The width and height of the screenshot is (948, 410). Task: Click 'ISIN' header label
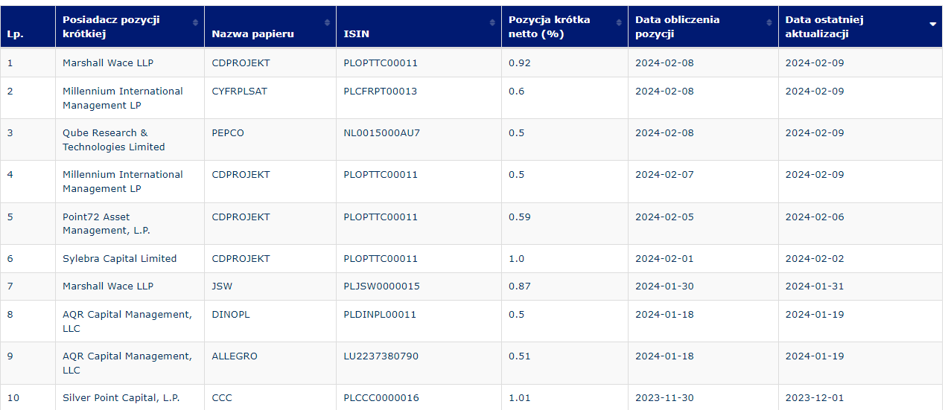click(356, 34)
